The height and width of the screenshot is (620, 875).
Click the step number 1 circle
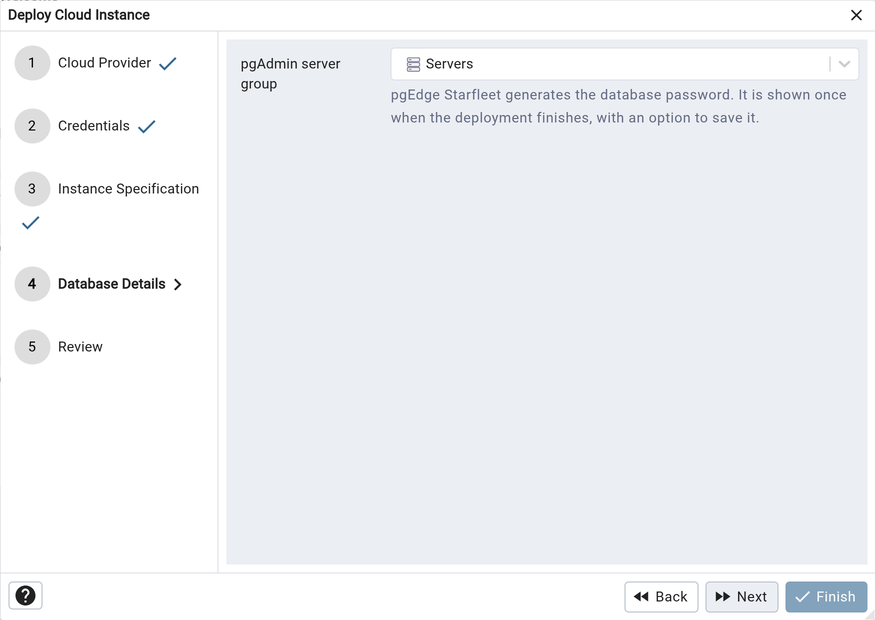(32, 63)
